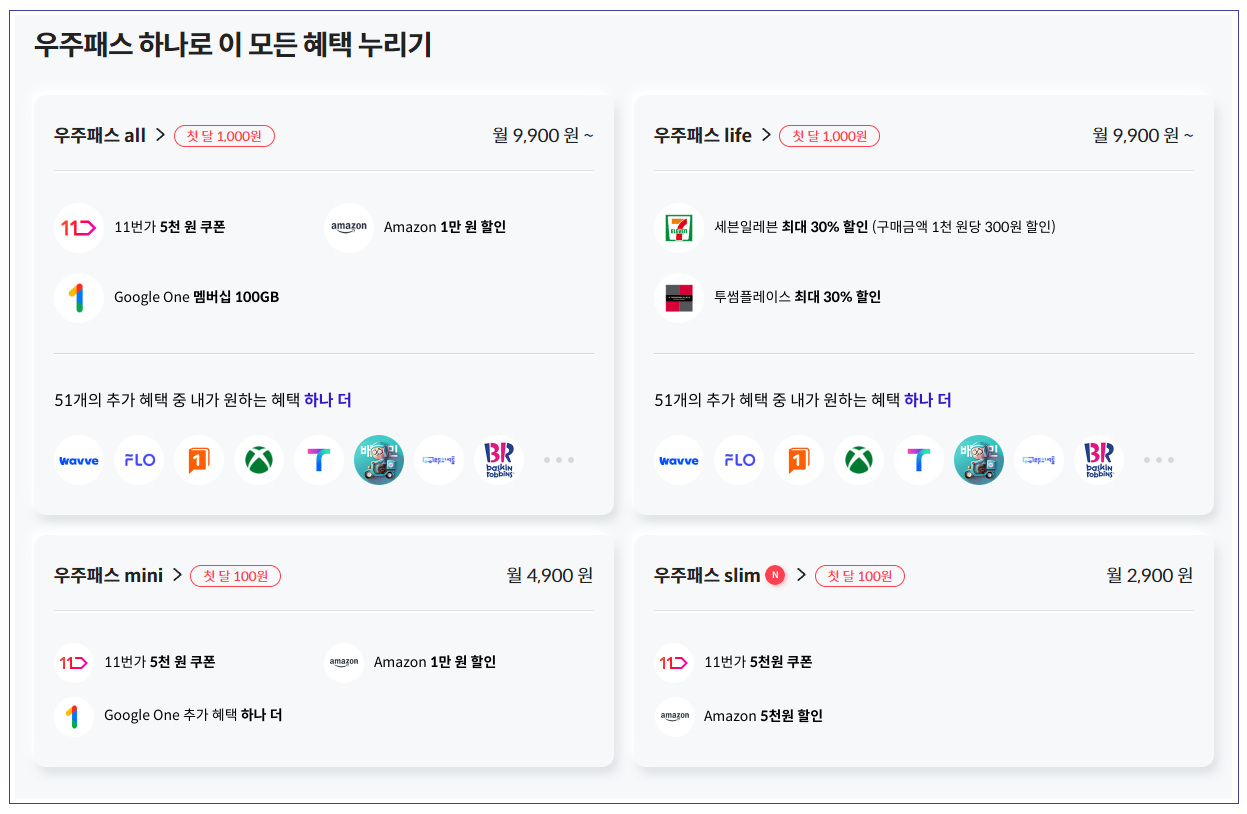Click the 7-Eleven logo icon
Image resolution: width=1247 pixels, height=814 pixels.
click(x=679, y=227)
